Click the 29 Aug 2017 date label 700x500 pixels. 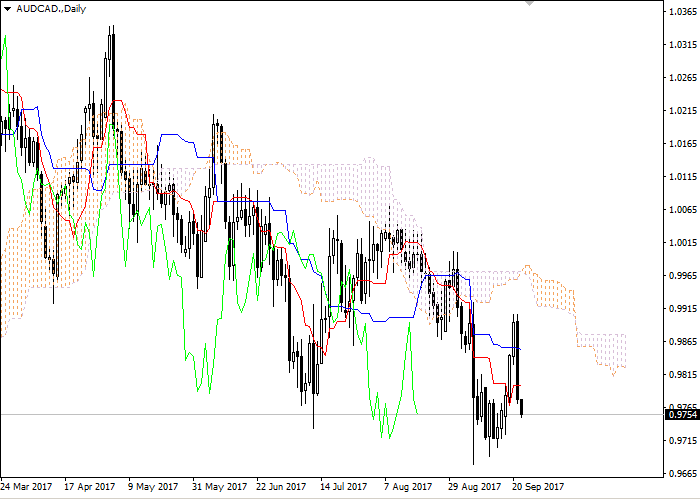(x=474, y=487)
